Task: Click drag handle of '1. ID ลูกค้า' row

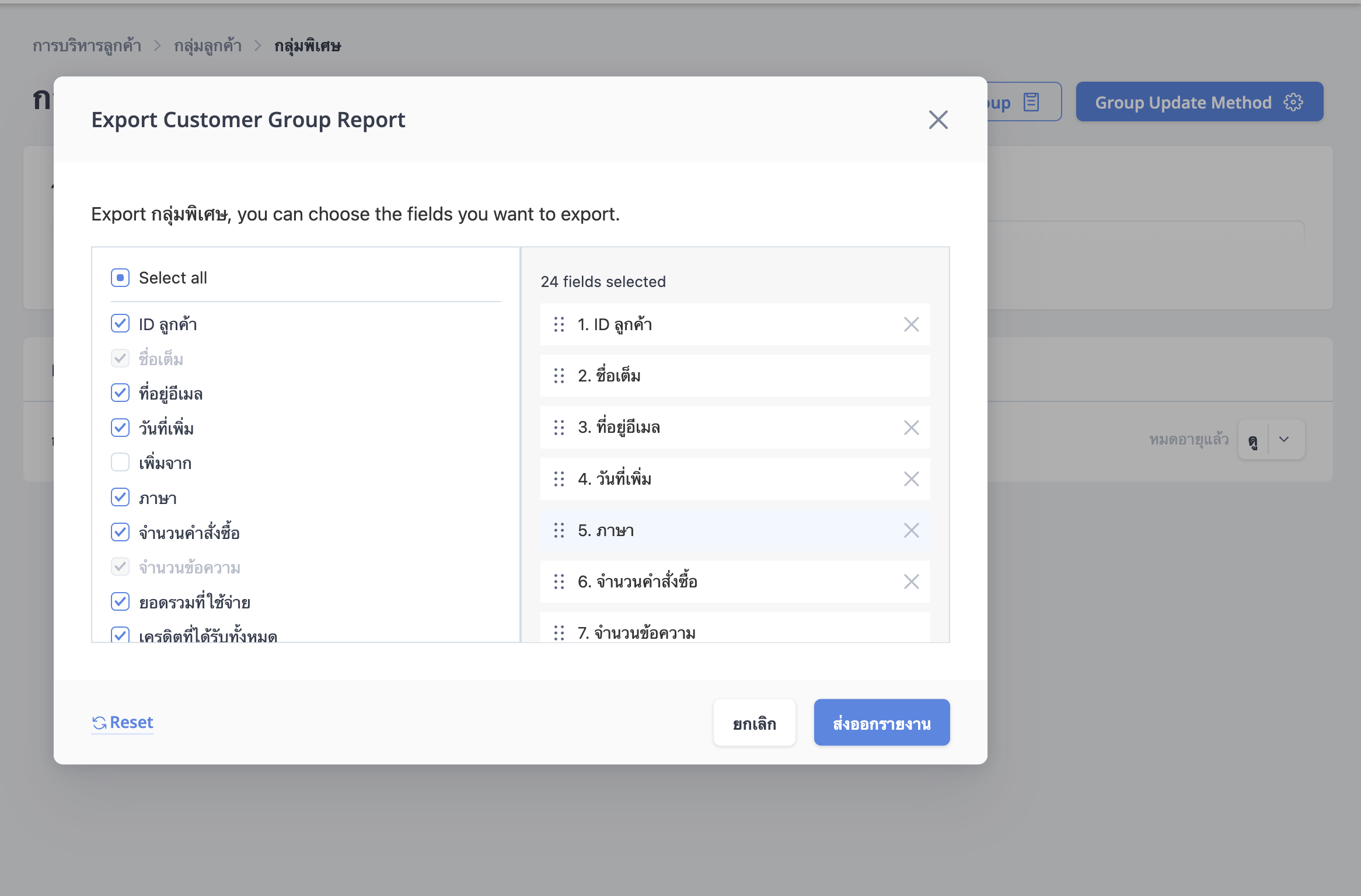Action: click(x=559, y=324)
